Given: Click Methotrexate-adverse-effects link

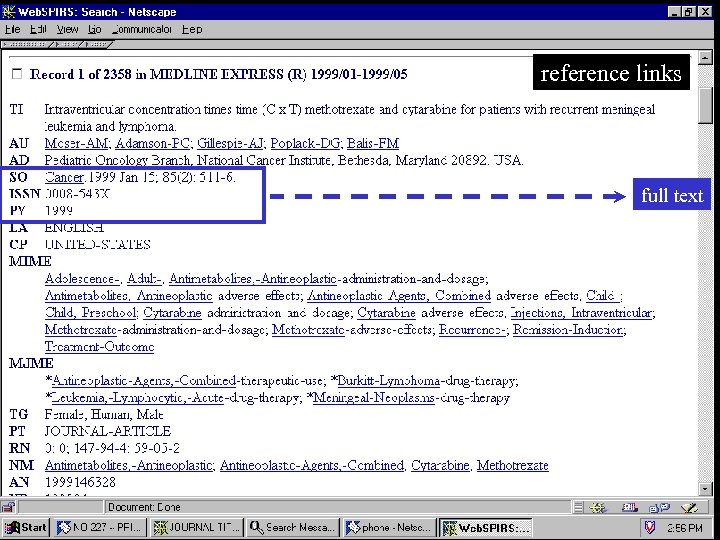Looking at the screenshot, I should [x=308, y=330].
